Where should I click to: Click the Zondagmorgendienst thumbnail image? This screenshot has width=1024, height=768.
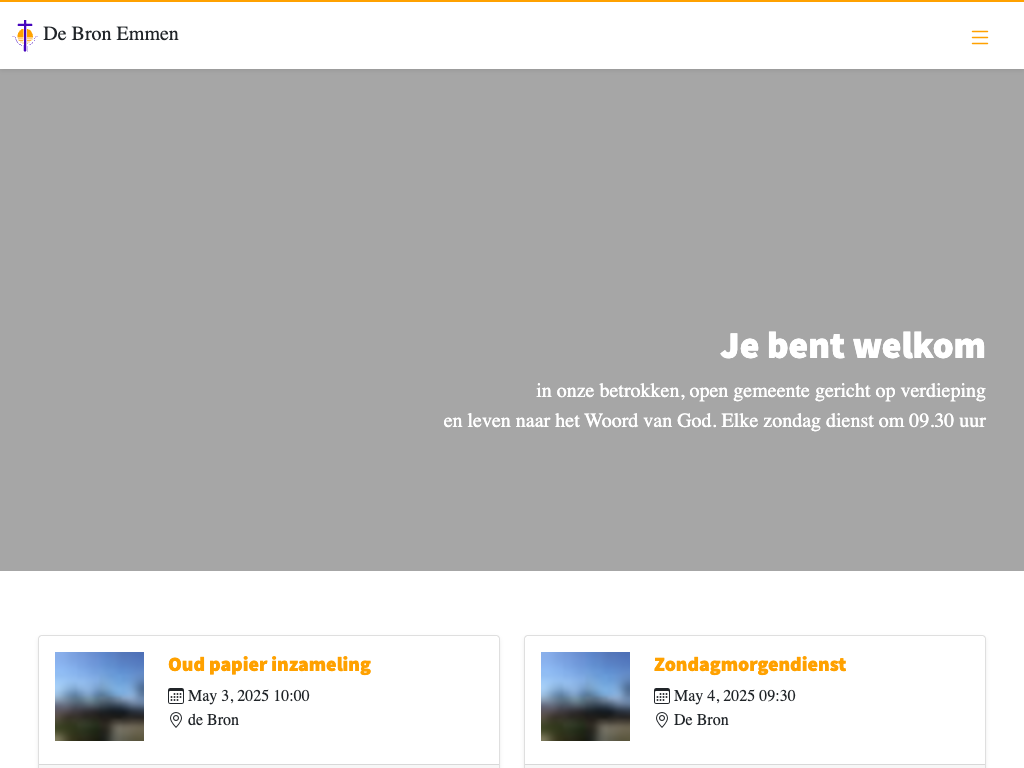[x=585, y=696]
